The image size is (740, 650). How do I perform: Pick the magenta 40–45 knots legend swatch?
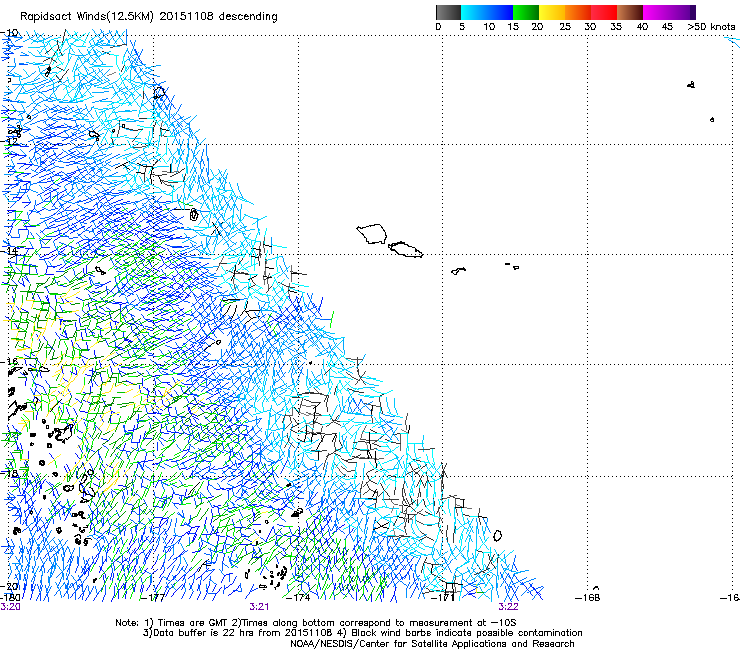point(656,12)
